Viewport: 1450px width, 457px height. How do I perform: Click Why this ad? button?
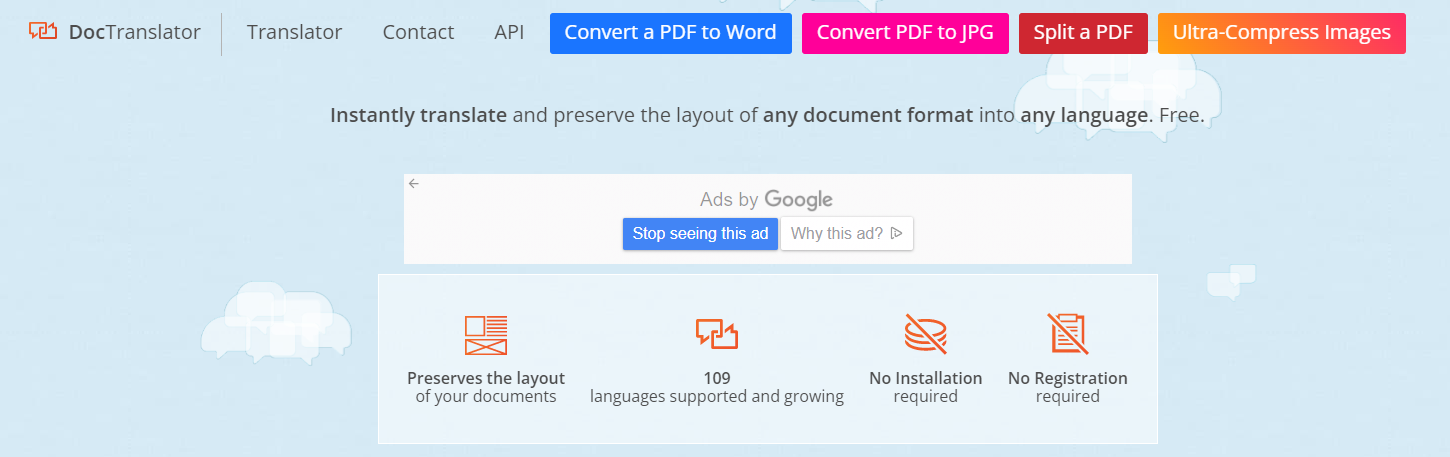[x=847, y=233]
